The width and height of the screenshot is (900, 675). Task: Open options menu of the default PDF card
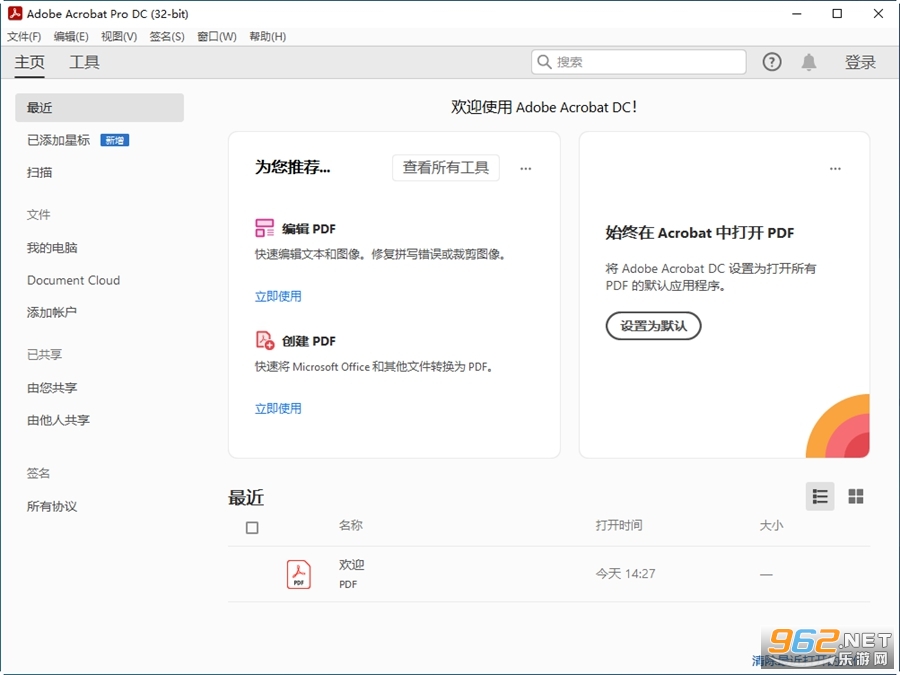(835, 169)
